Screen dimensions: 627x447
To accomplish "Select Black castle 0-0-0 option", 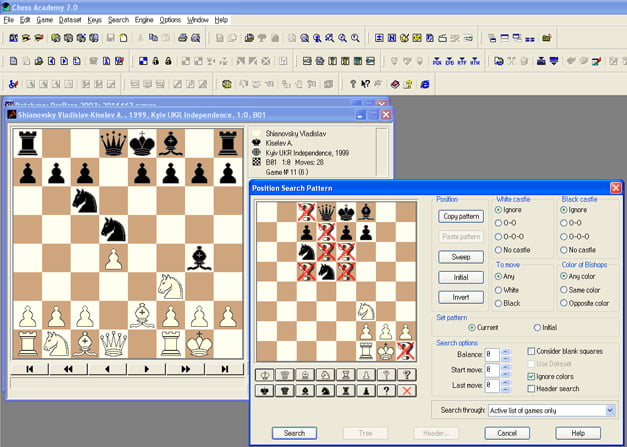I will tap(576, 237).
